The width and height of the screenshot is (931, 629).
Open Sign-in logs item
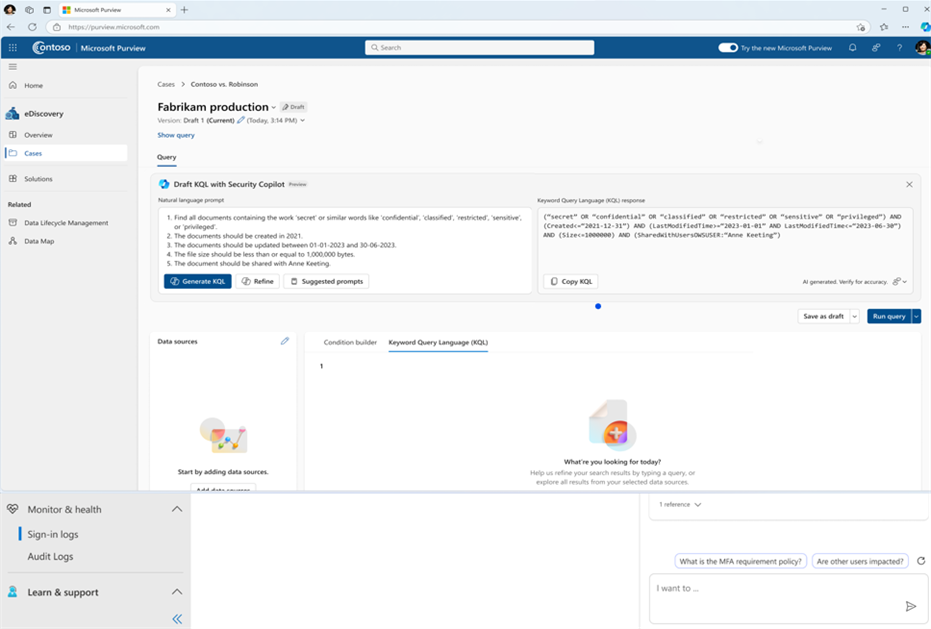53,534
